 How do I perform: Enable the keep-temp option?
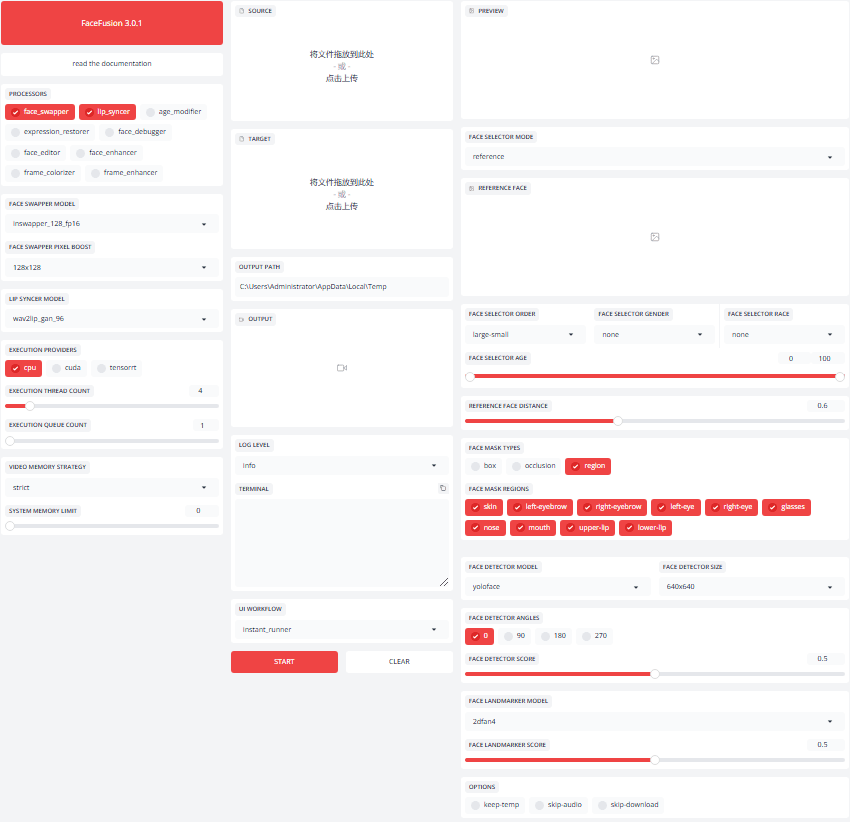495,805
